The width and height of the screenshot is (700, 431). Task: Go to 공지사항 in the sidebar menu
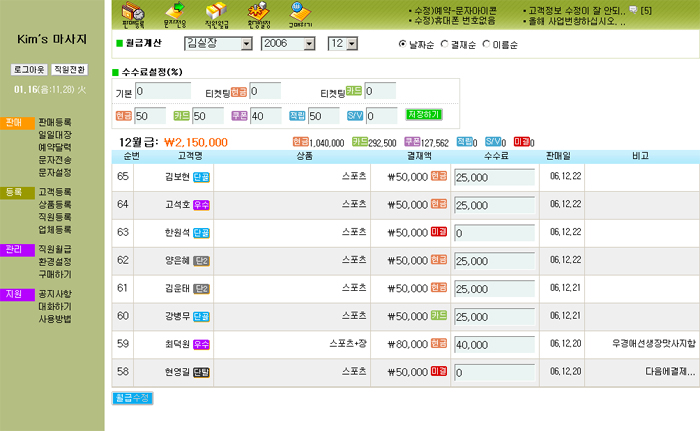(54, 295)
